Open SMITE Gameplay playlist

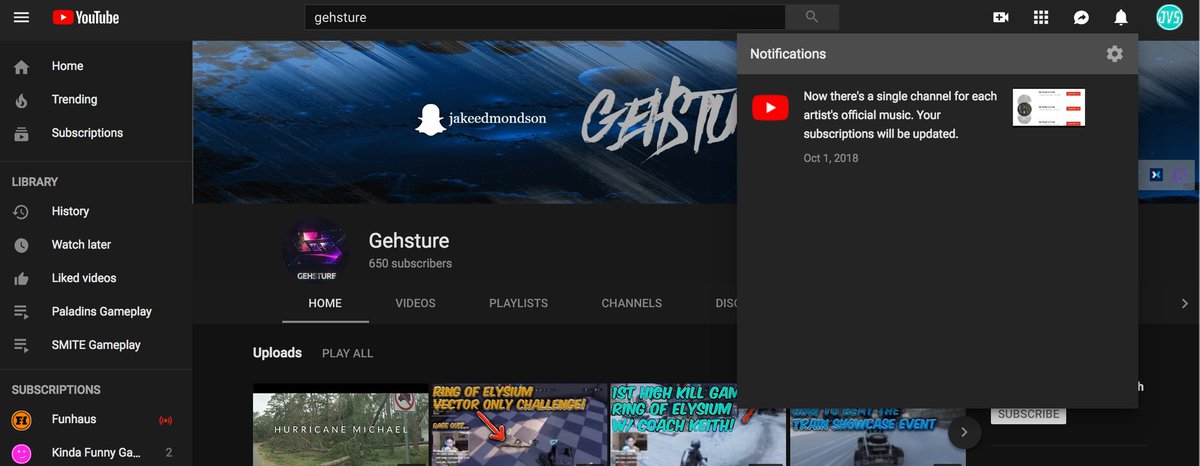tap(96, 345)
